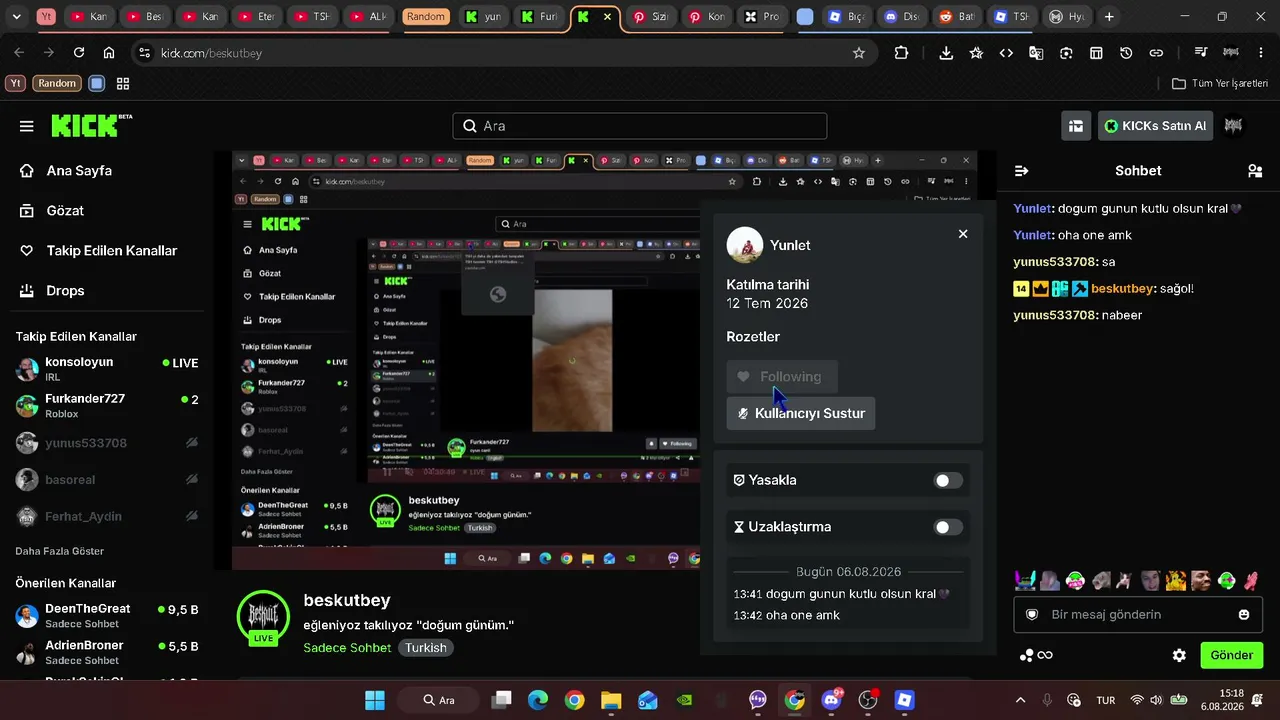Focus the 'Bir mesaj gönderin' chat input
Screen dimensions: 1280x720
click(1139, 614)
